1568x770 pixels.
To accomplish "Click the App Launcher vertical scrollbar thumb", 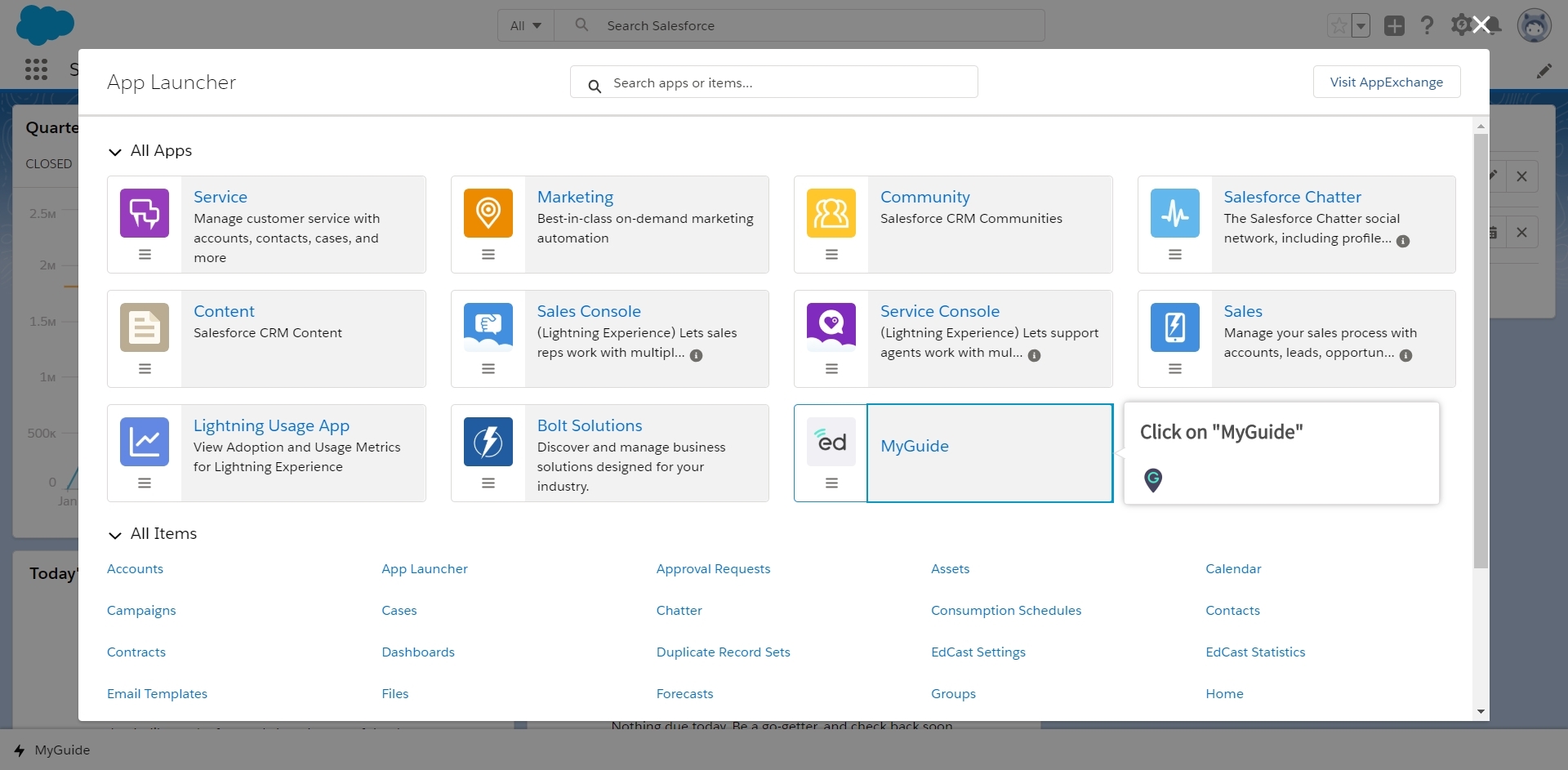I will coord(1481,351).
